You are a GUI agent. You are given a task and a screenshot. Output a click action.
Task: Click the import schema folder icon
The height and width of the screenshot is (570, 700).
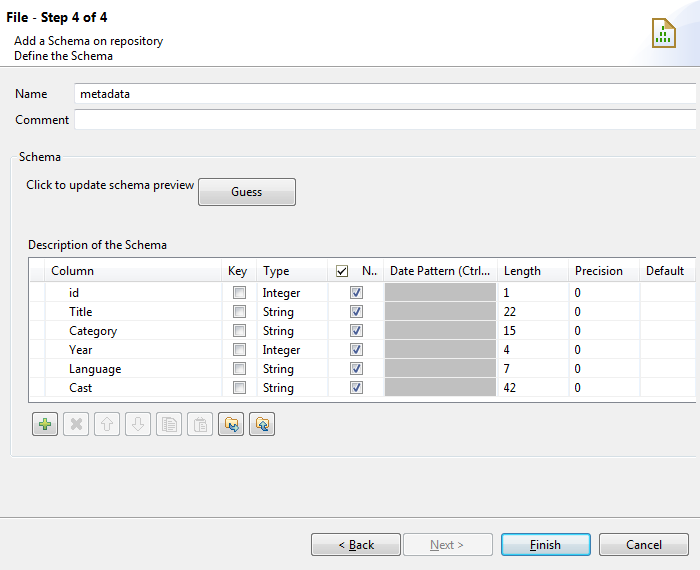pos(231,425)
